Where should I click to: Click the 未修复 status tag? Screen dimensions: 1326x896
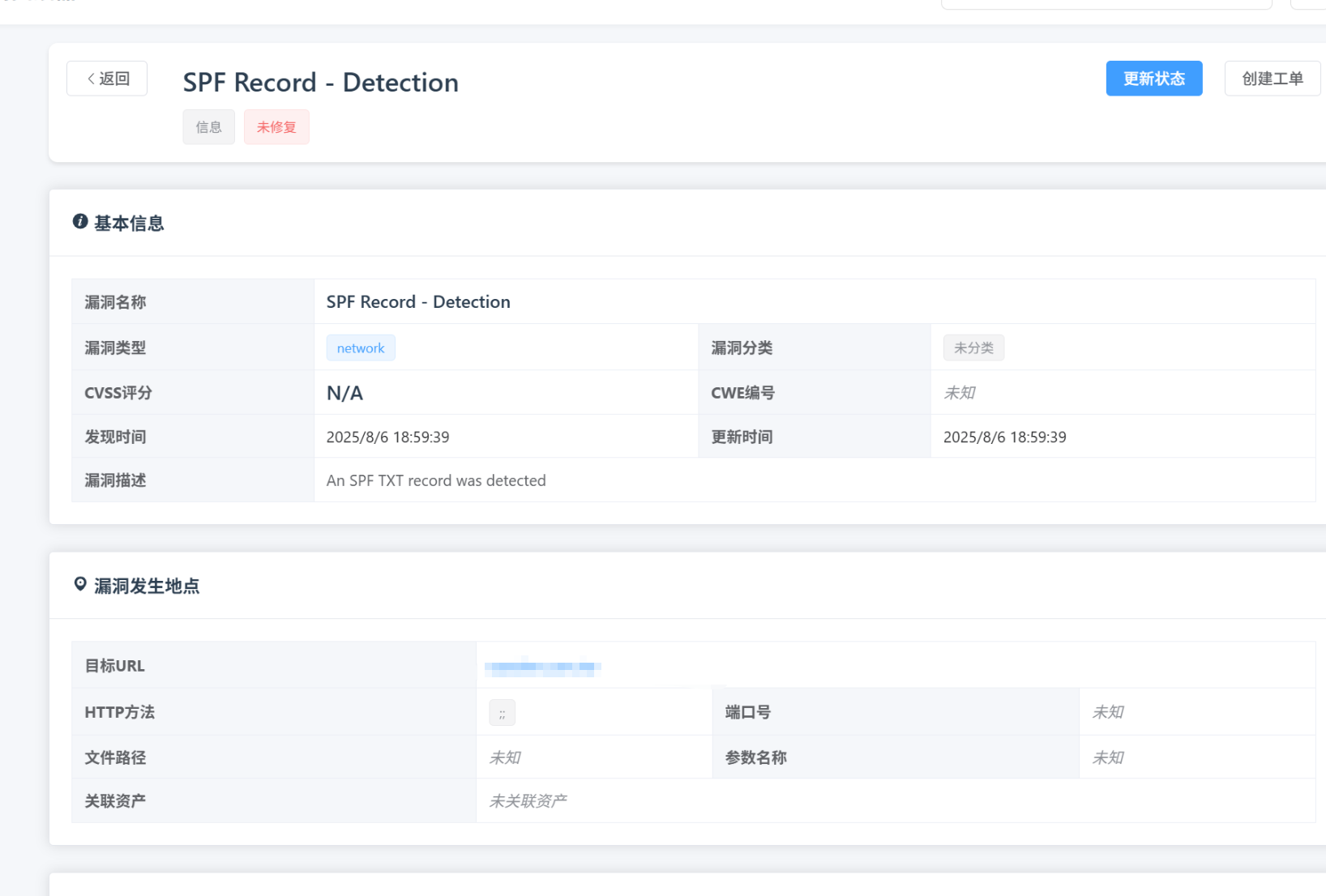(x=276, y=127)
